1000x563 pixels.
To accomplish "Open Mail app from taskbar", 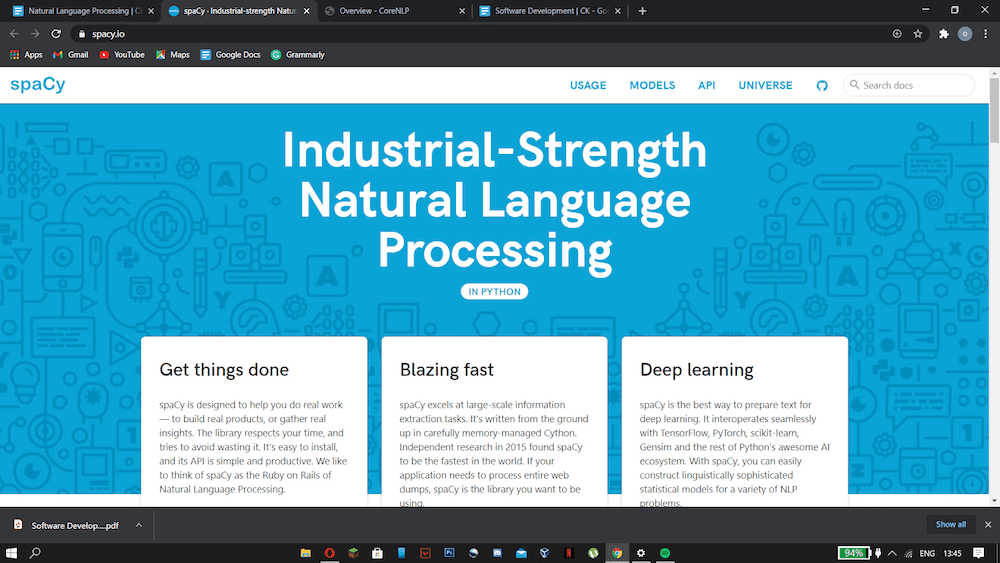I will coord(521,553).
